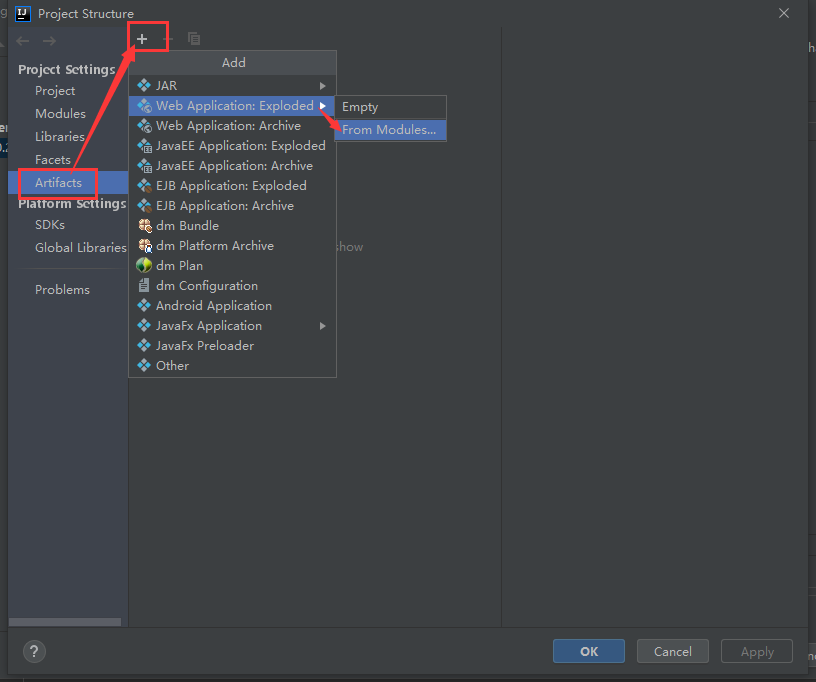
Task: Click the JAR artifact icon
Action: tap(144, 85)
